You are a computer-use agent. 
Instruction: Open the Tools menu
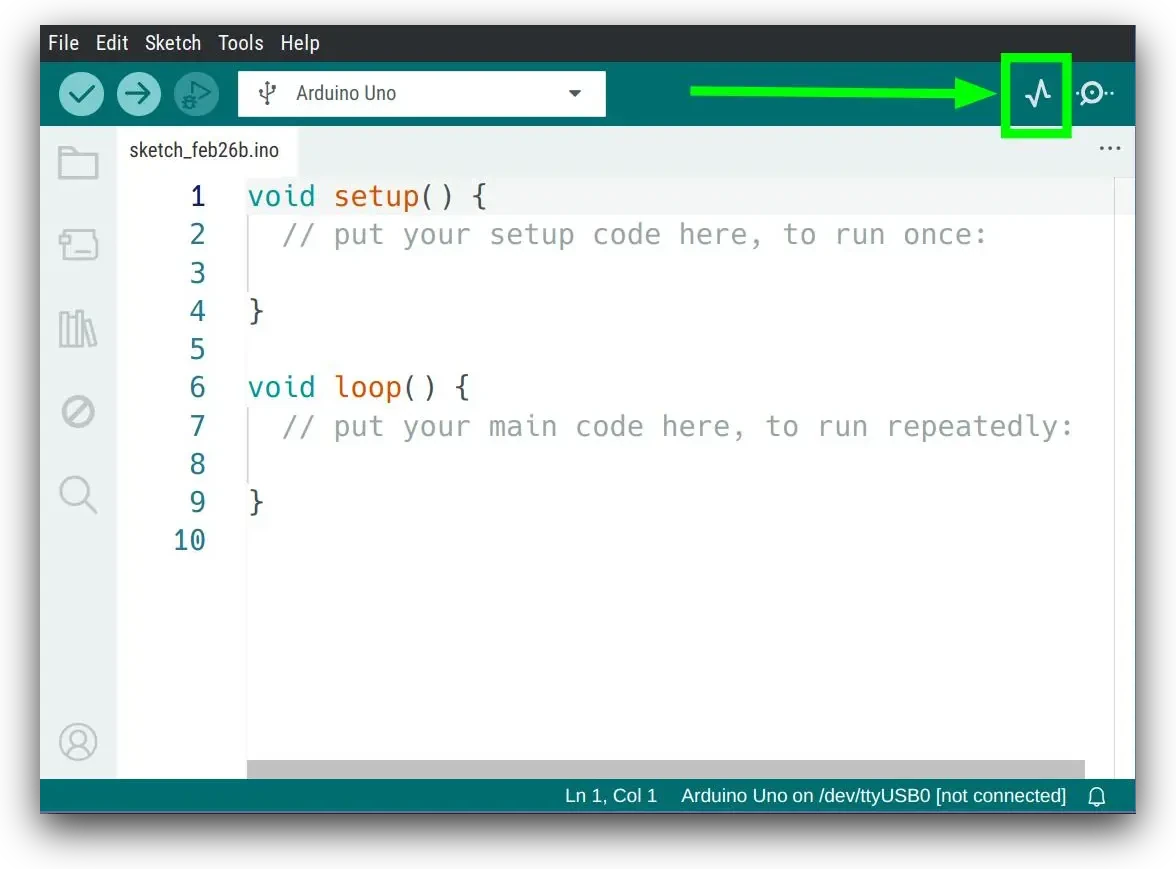point(240,43)
